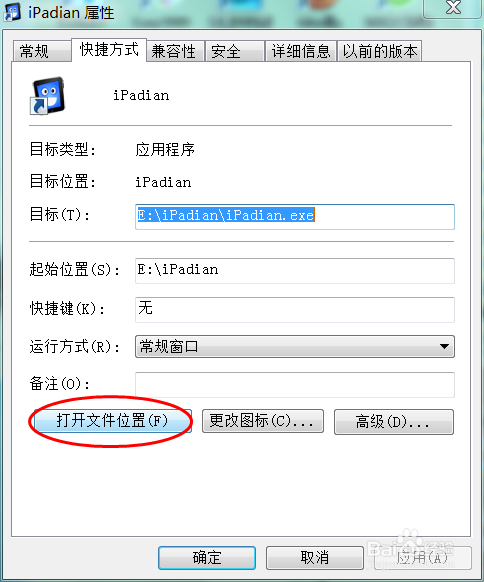
Task: Open the 安全 tab
Action: [234, 51]
